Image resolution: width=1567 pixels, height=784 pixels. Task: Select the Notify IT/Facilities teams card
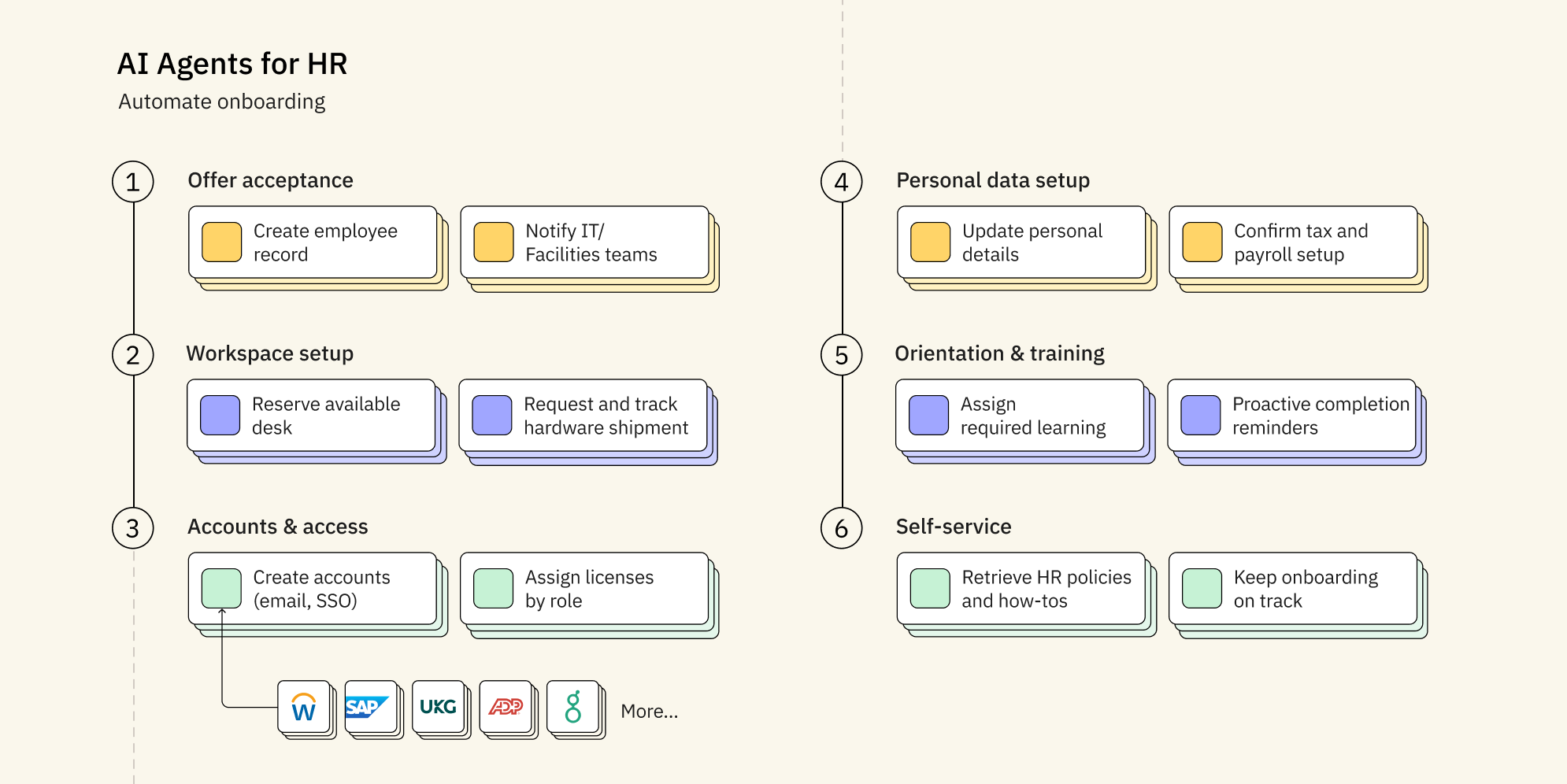585,242
